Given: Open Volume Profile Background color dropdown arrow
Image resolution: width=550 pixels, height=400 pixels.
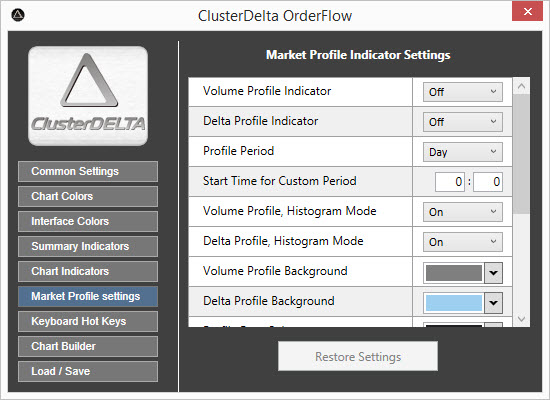Looking at the screenshot, I should pos(494,273).
